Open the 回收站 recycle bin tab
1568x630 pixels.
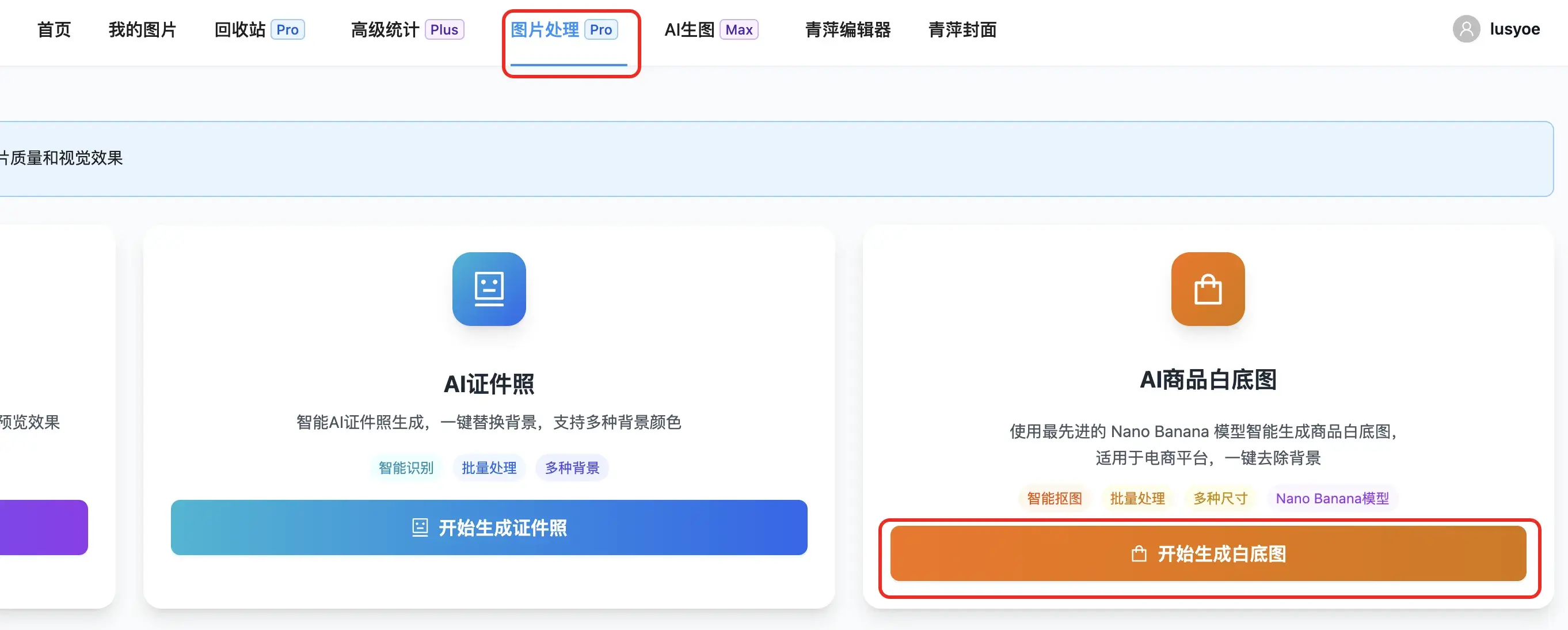point(240,29)
